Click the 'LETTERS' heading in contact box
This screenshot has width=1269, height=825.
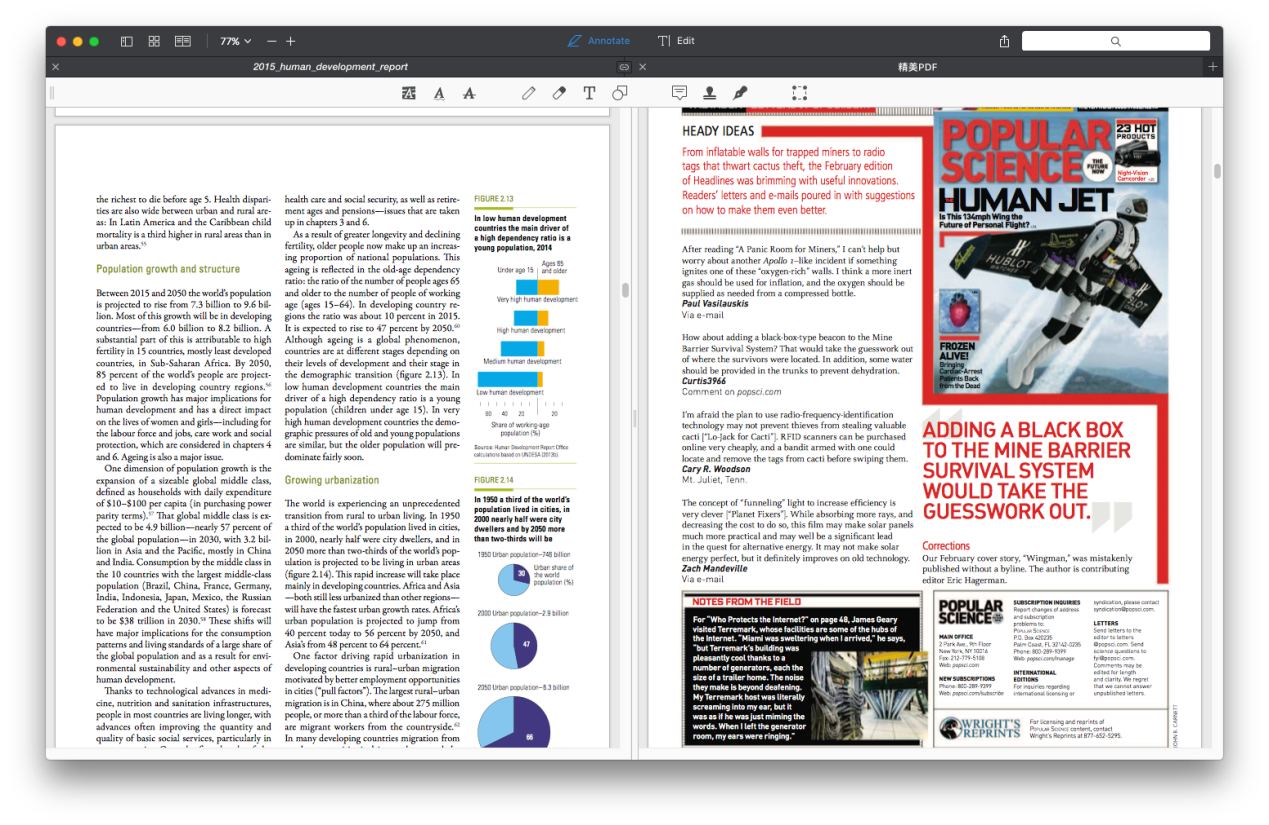[x=1106, y=623]
